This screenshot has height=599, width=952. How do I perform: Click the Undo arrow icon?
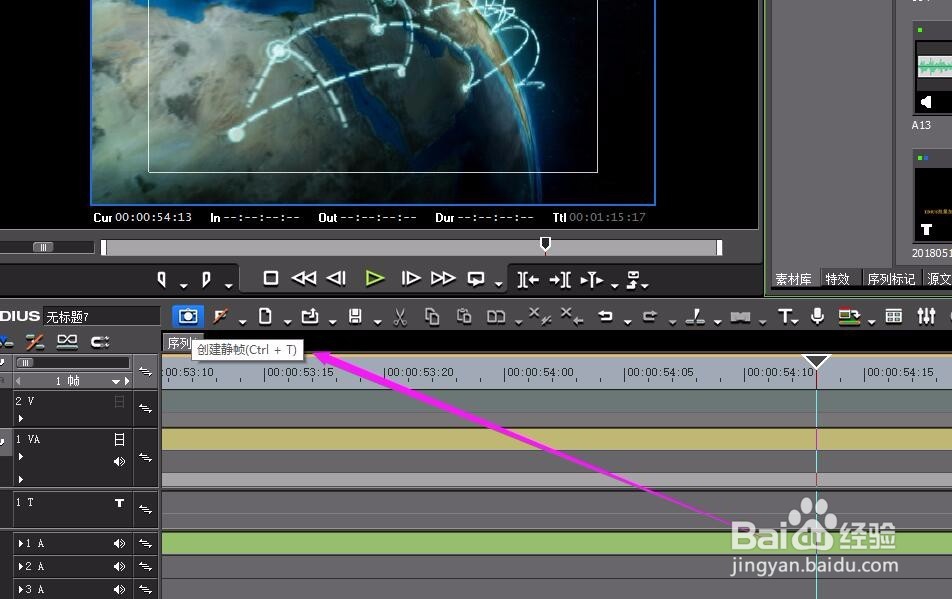[x=605, y=316]
